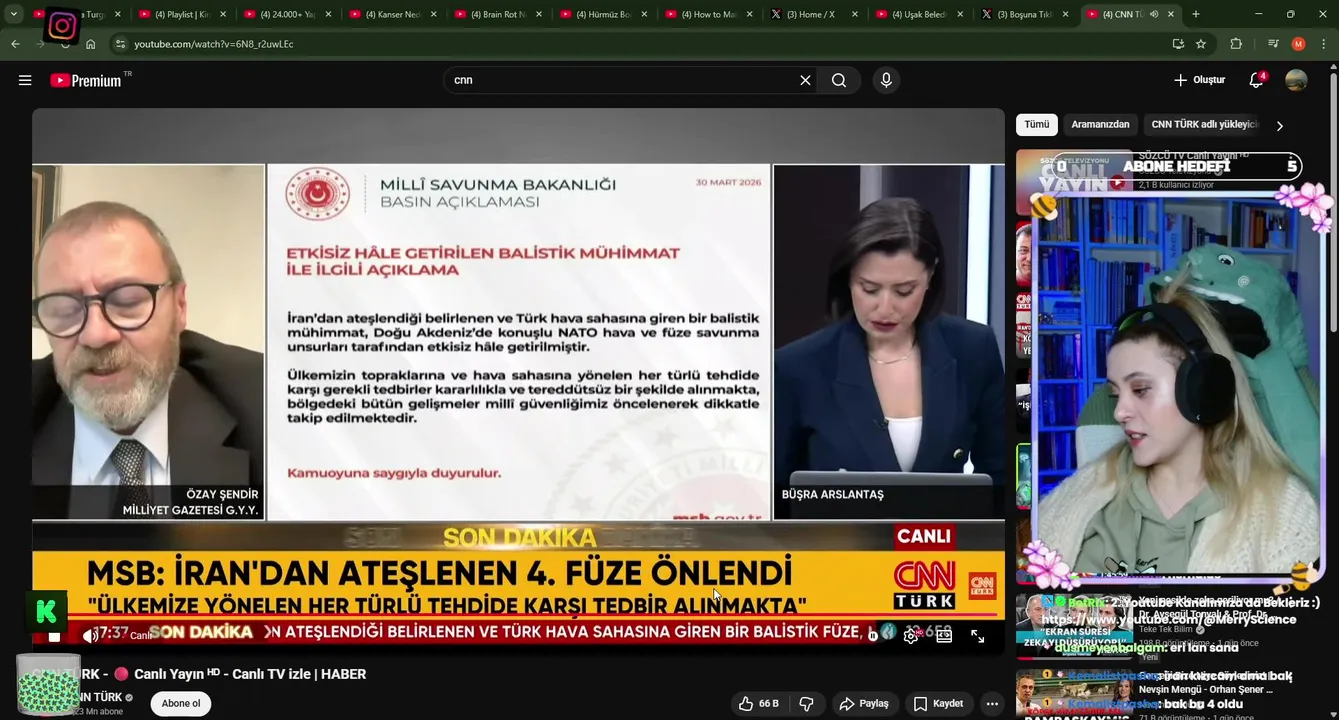Dislike the CNN TÜRK live video
This screenshot has width=1339, height=720.
pos(806,704)
